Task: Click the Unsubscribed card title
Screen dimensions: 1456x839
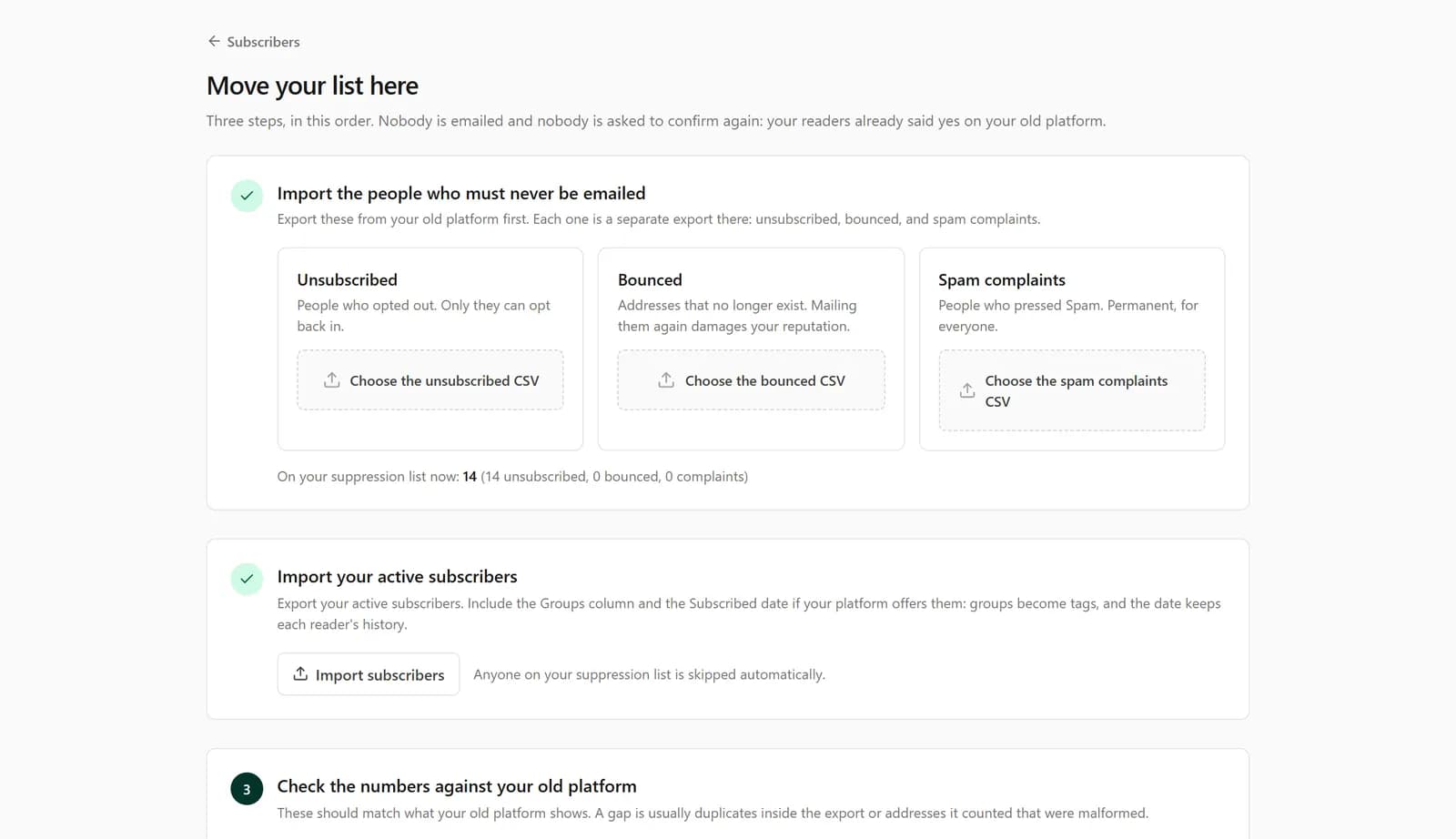Action: [348, 279]
